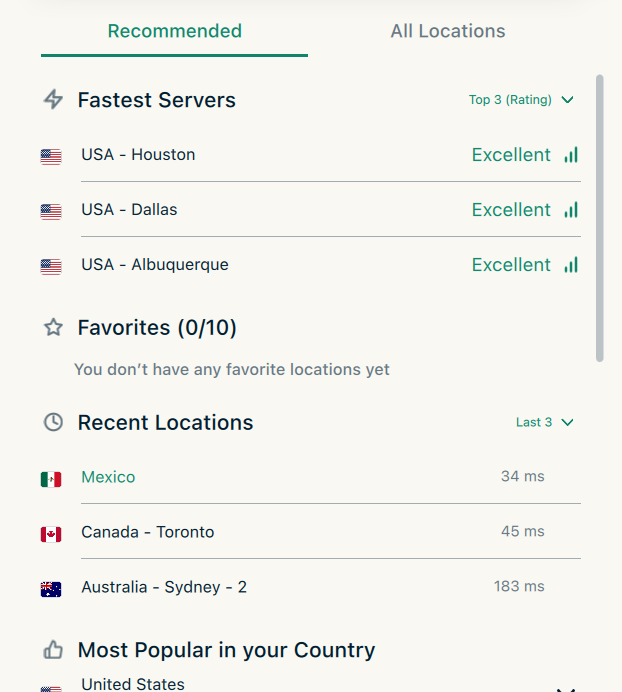Click the US flag beside USA - Dallas
This screenshot has height=692, width=622.
(51, 212)
